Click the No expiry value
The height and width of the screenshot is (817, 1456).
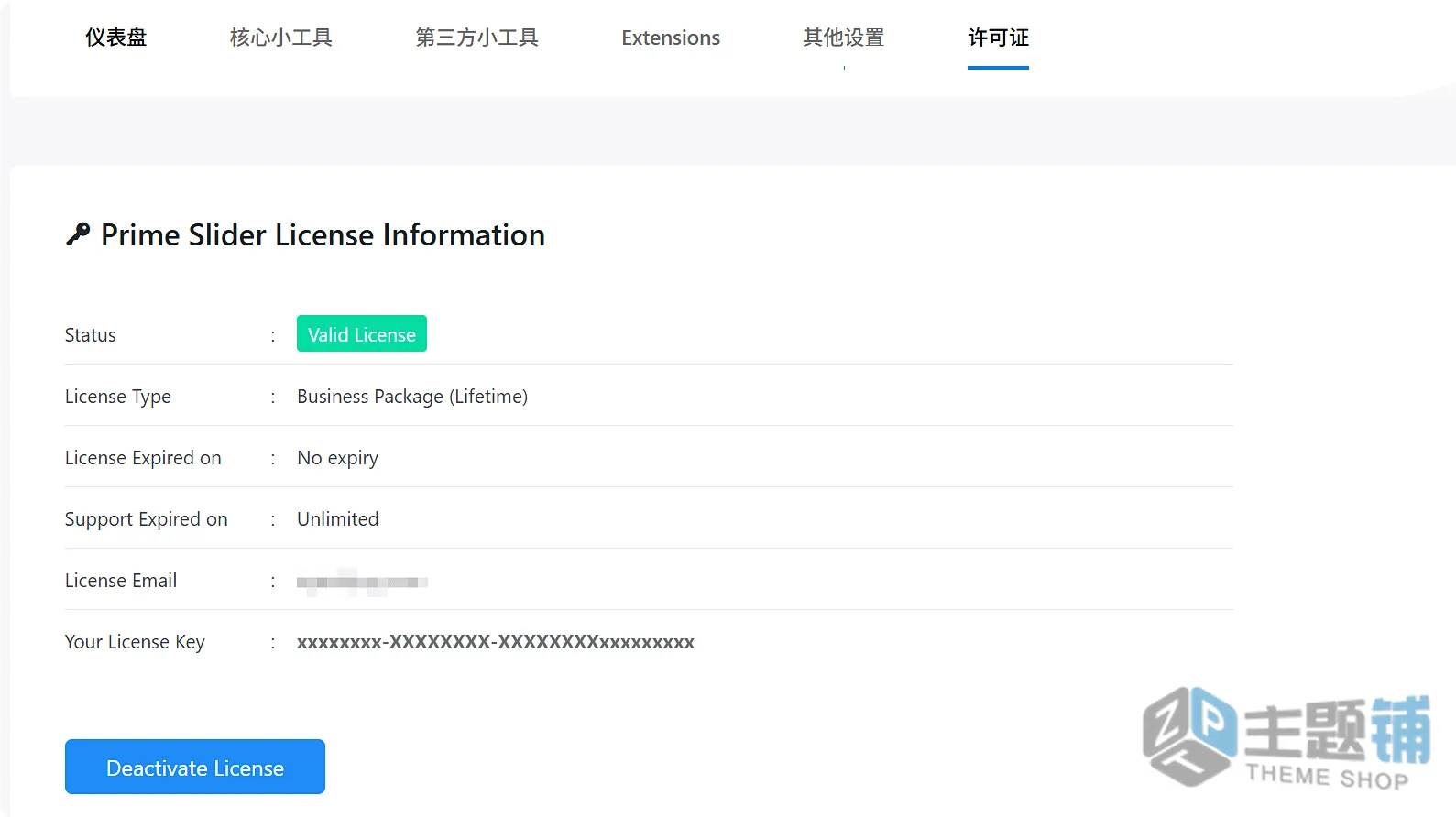pos(337,458)
